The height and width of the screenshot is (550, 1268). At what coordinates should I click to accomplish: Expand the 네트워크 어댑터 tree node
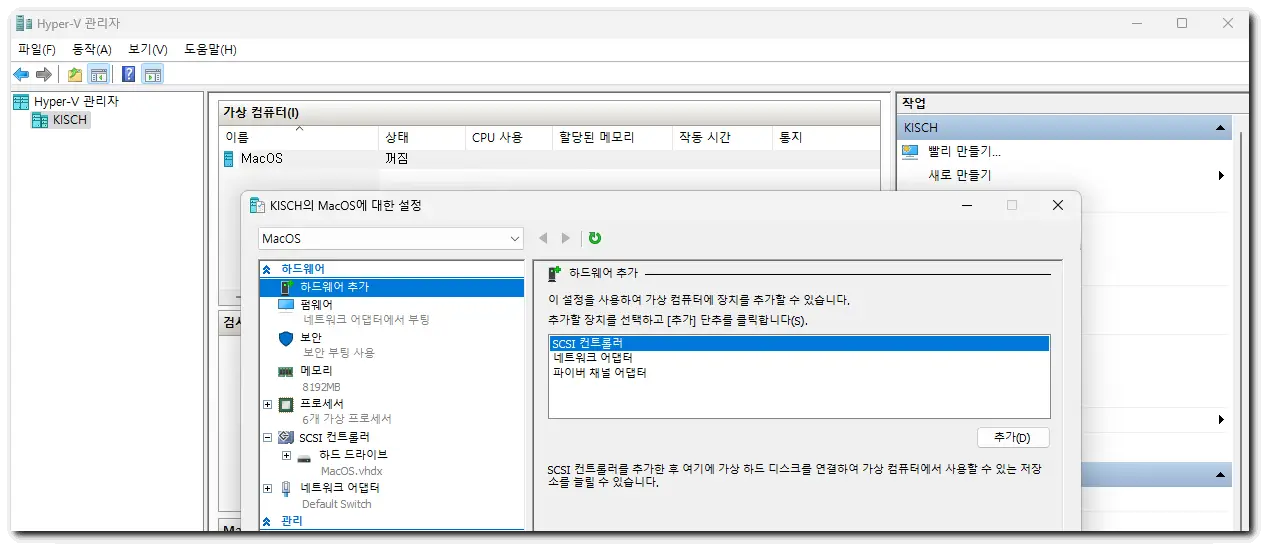pos(267,488)
